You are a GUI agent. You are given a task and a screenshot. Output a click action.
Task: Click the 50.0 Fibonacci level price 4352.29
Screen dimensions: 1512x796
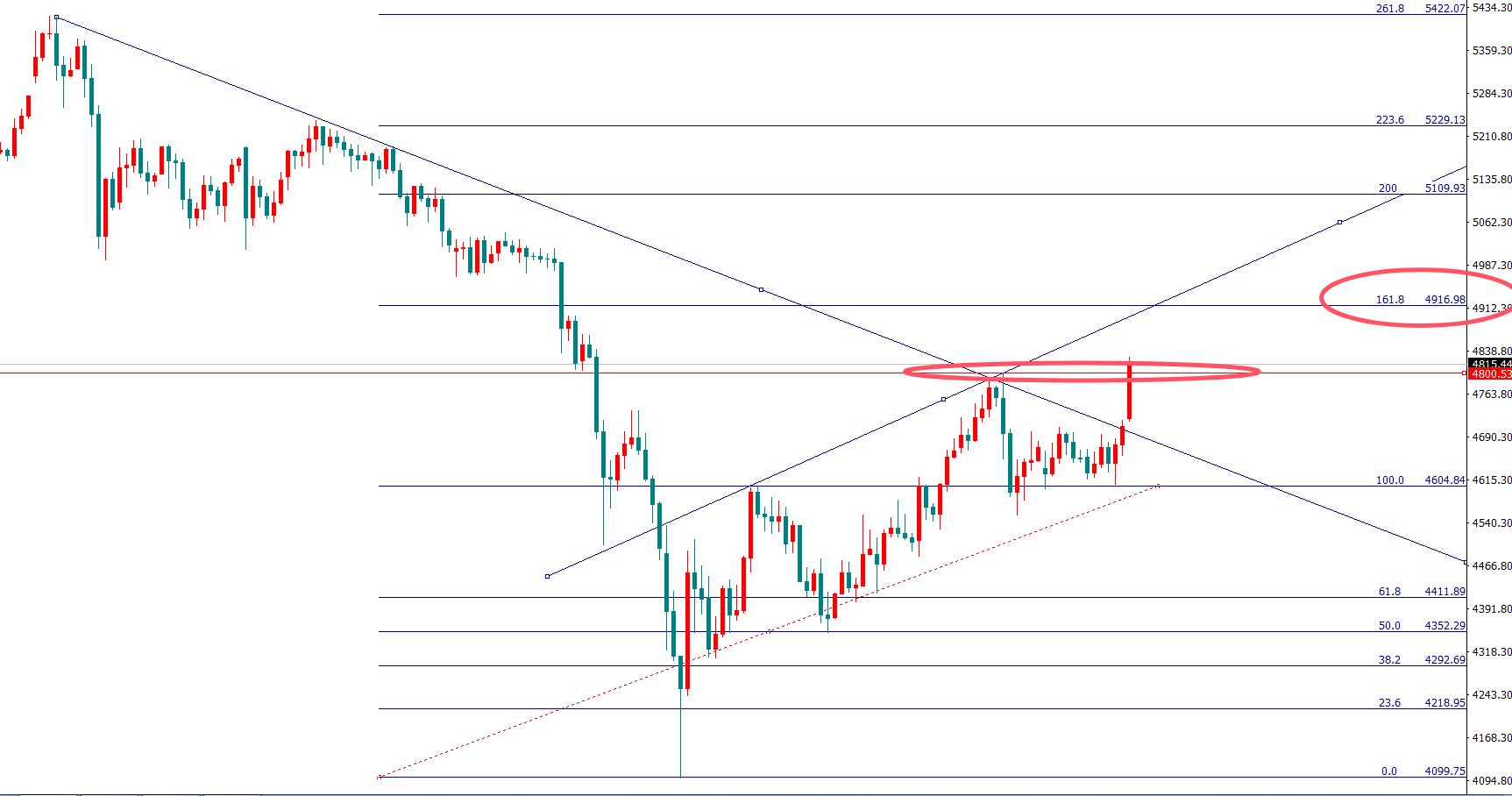[1445, 626]
